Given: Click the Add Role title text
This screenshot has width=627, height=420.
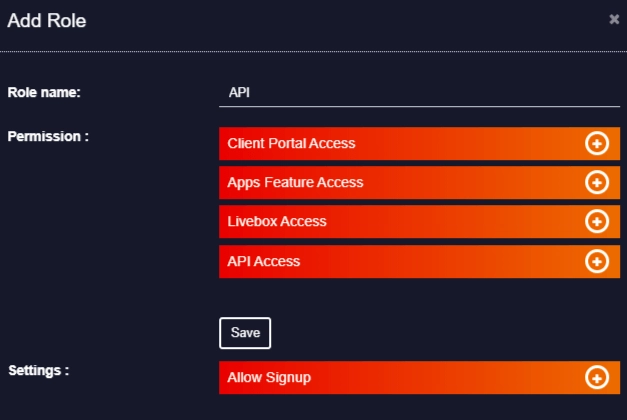Looking at the screenshot, I should coord(46,20).
